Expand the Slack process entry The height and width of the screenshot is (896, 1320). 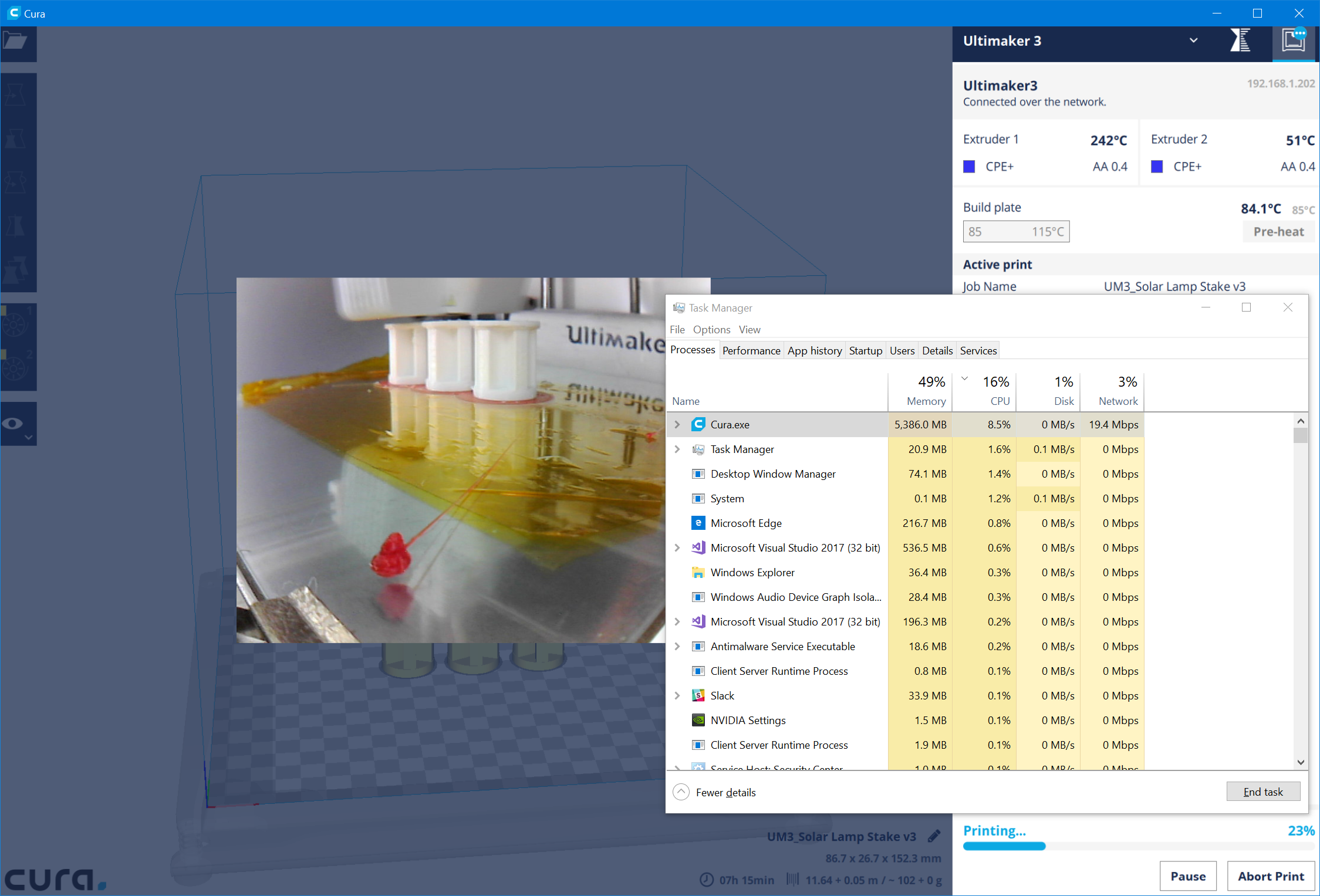678,695
